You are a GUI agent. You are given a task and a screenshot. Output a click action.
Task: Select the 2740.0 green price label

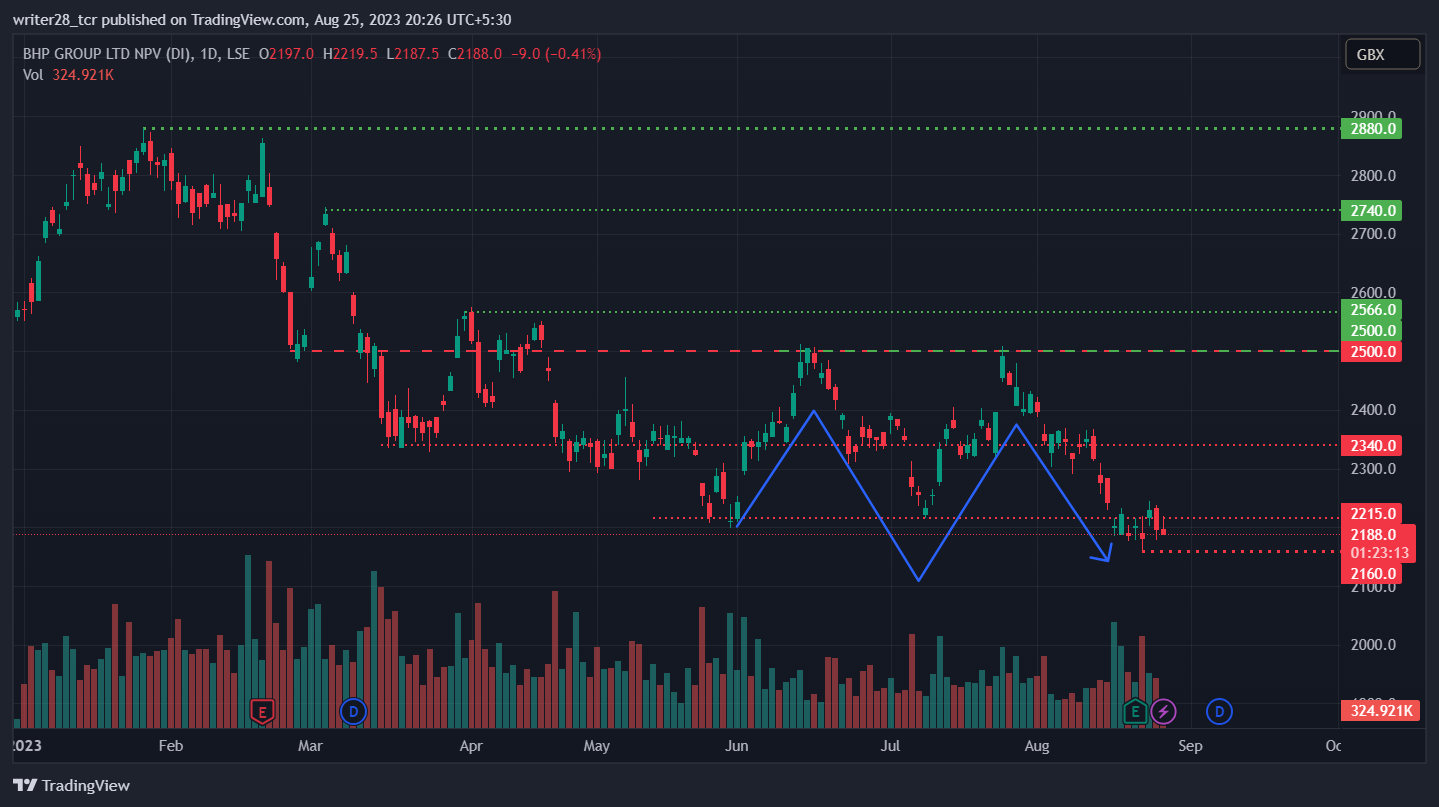1372,210
